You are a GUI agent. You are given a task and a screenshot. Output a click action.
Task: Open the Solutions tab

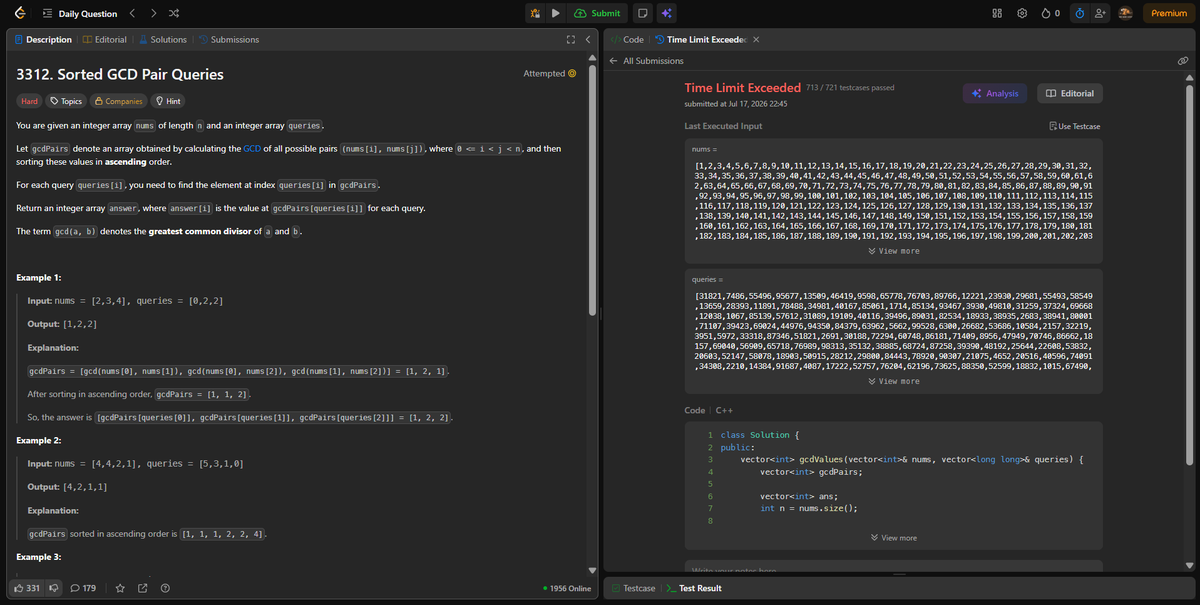[x=162, y=39]
